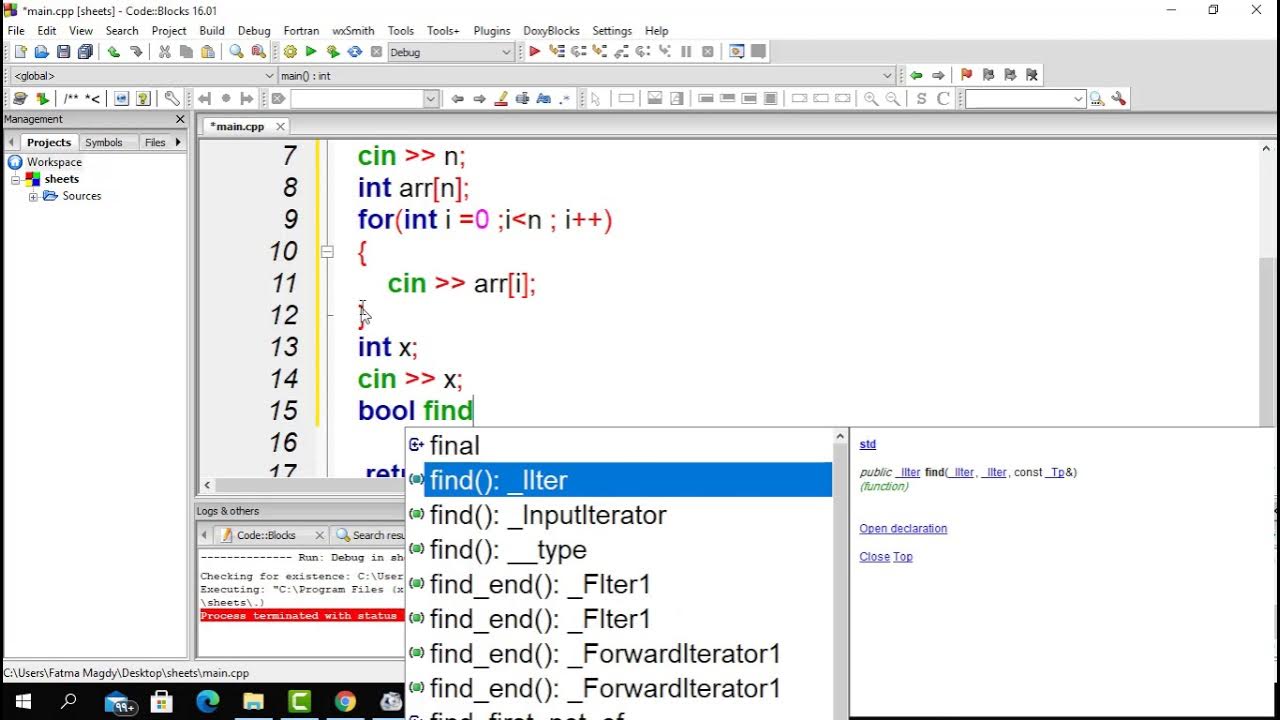Click the zoom in magnifier icon
Viewport: 1280px width, 720px height.
click(871, 99)
